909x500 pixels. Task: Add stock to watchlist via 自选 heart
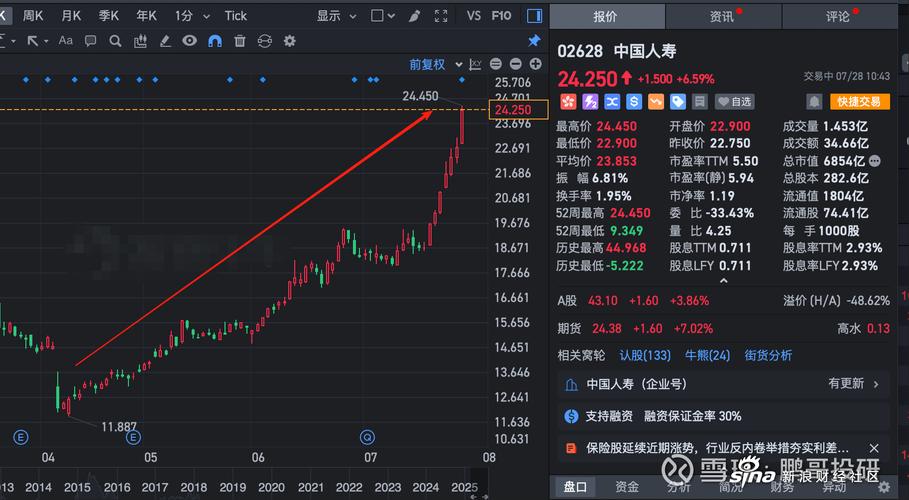click(735, 101)
